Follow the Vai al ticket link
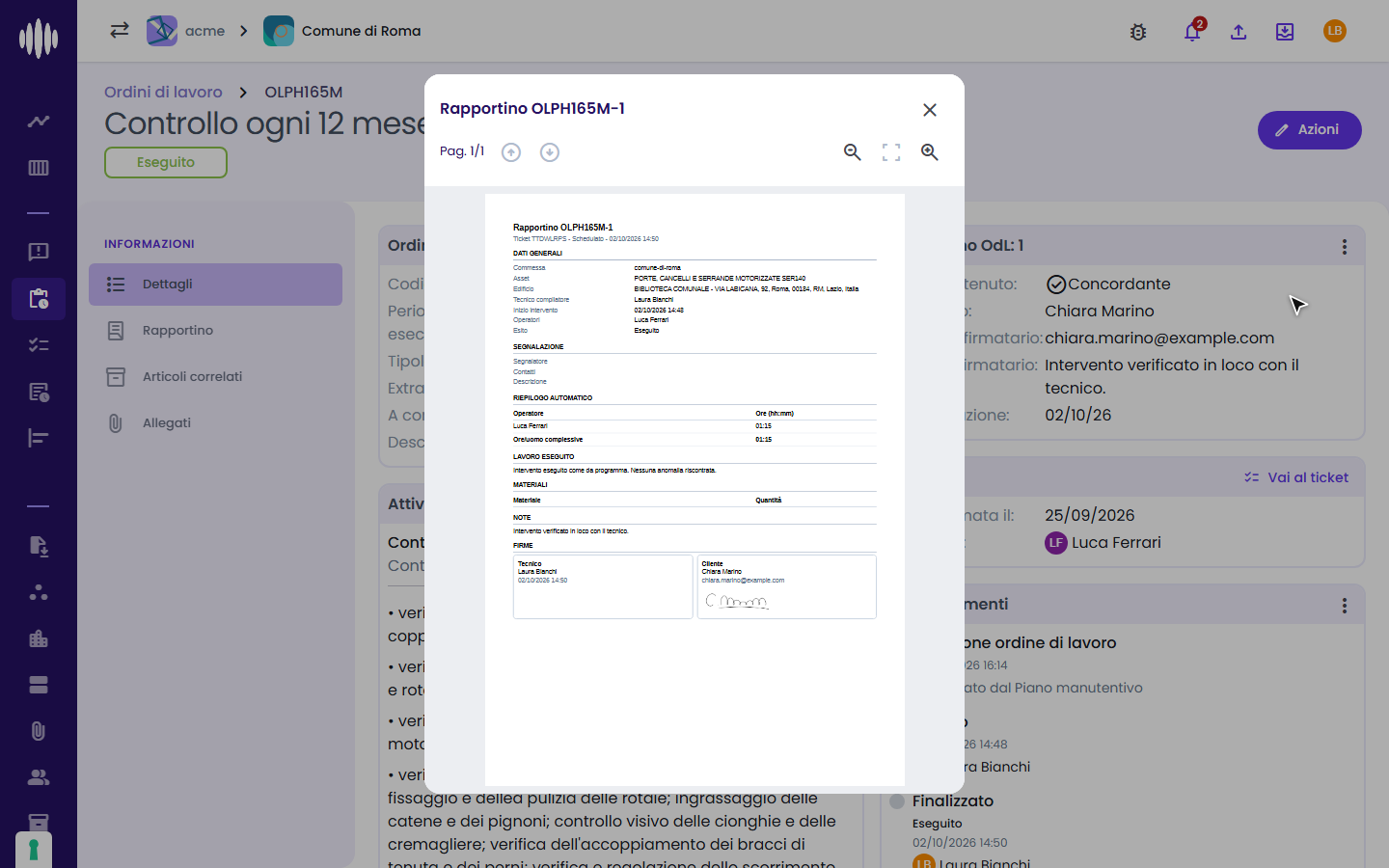Viewport: 1389px width, 868px height. point(1296,477)
